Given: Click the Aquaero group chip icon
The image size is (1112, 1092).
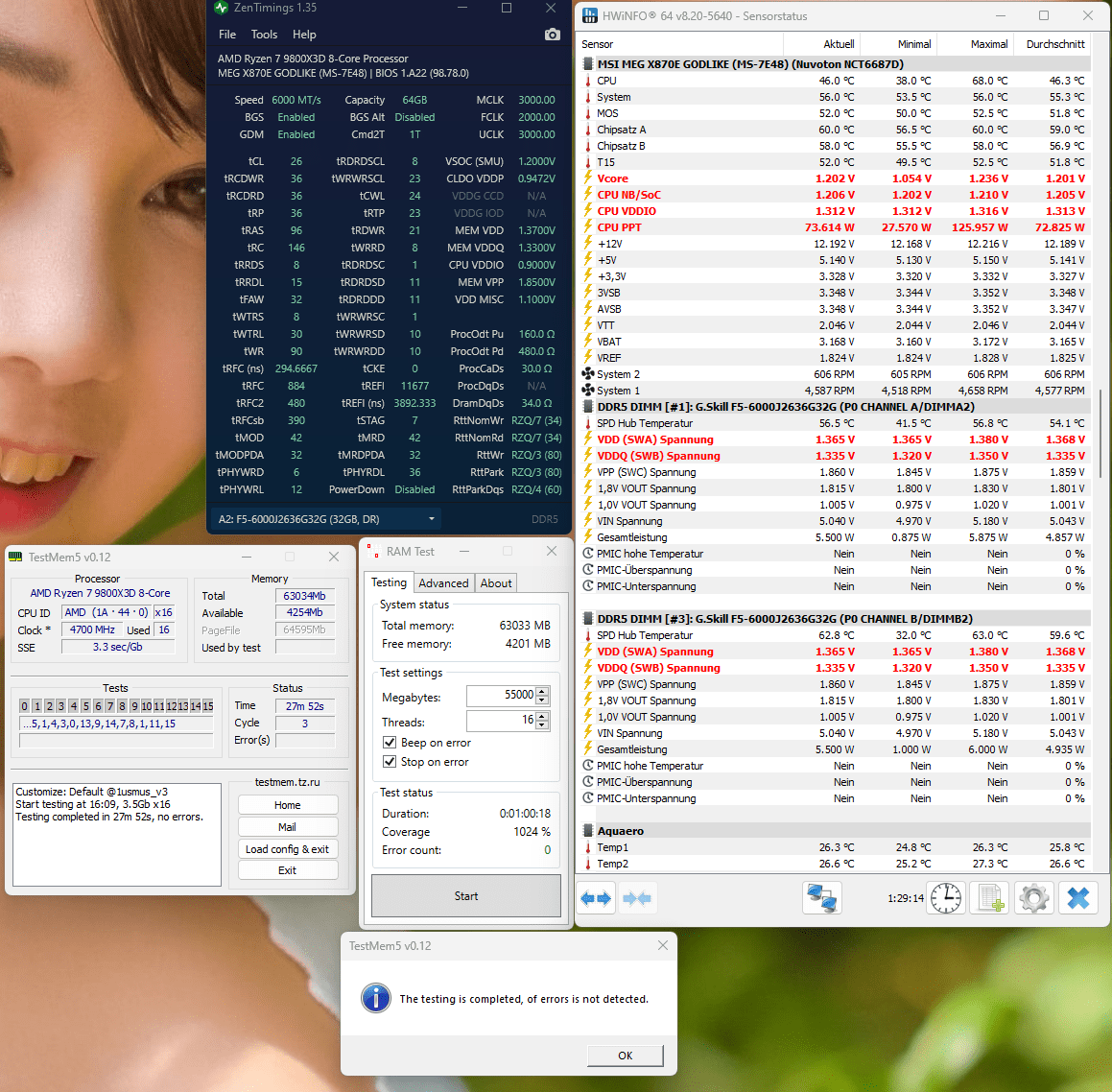Looking at the screenshot, I should click(588, 831).
